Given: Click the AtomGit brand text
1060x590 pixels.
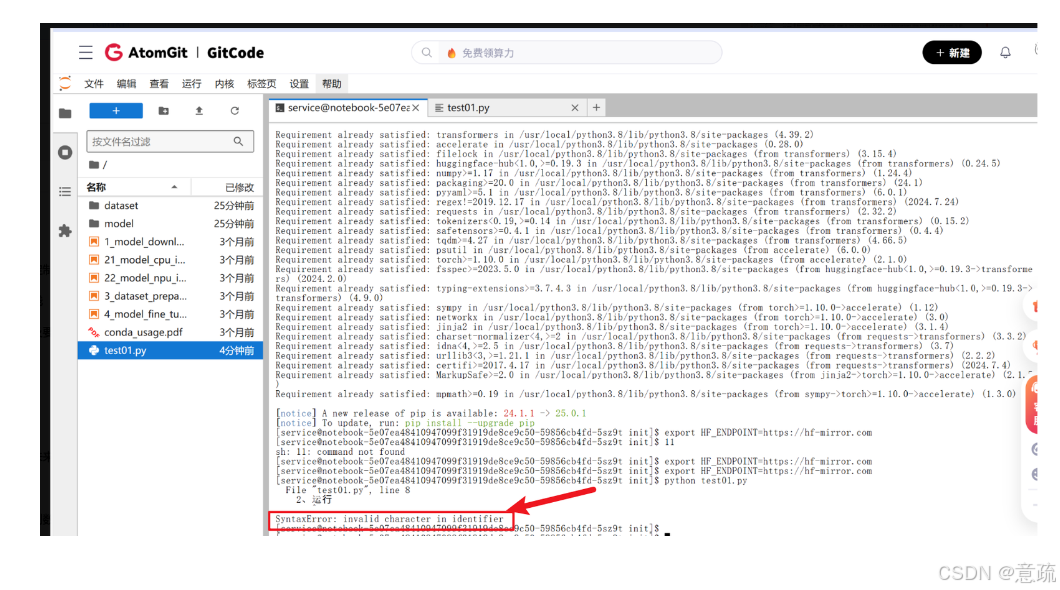Looking at the screenshot, I should [158, 53].
